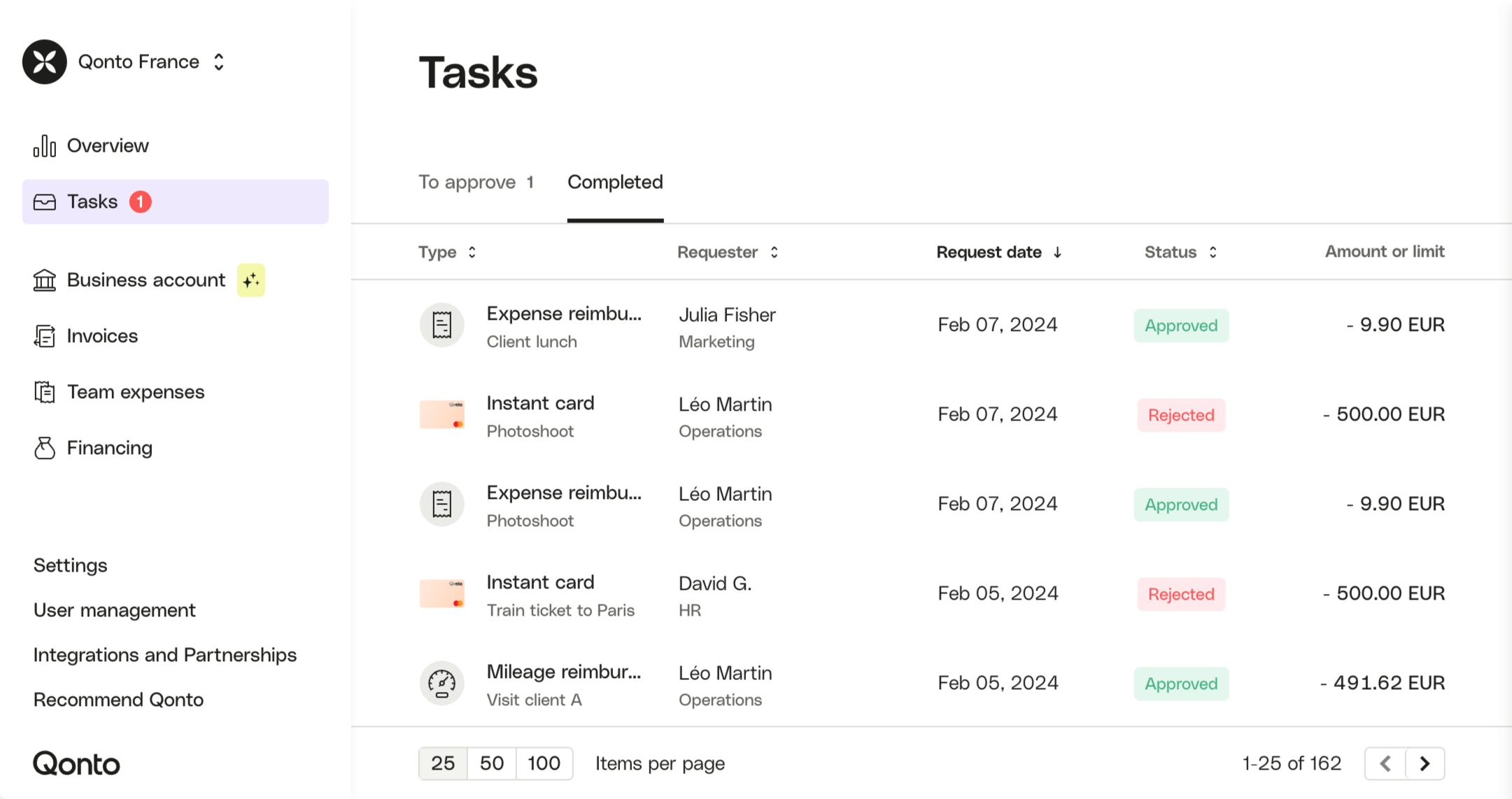Set items per page to 50

491,763
